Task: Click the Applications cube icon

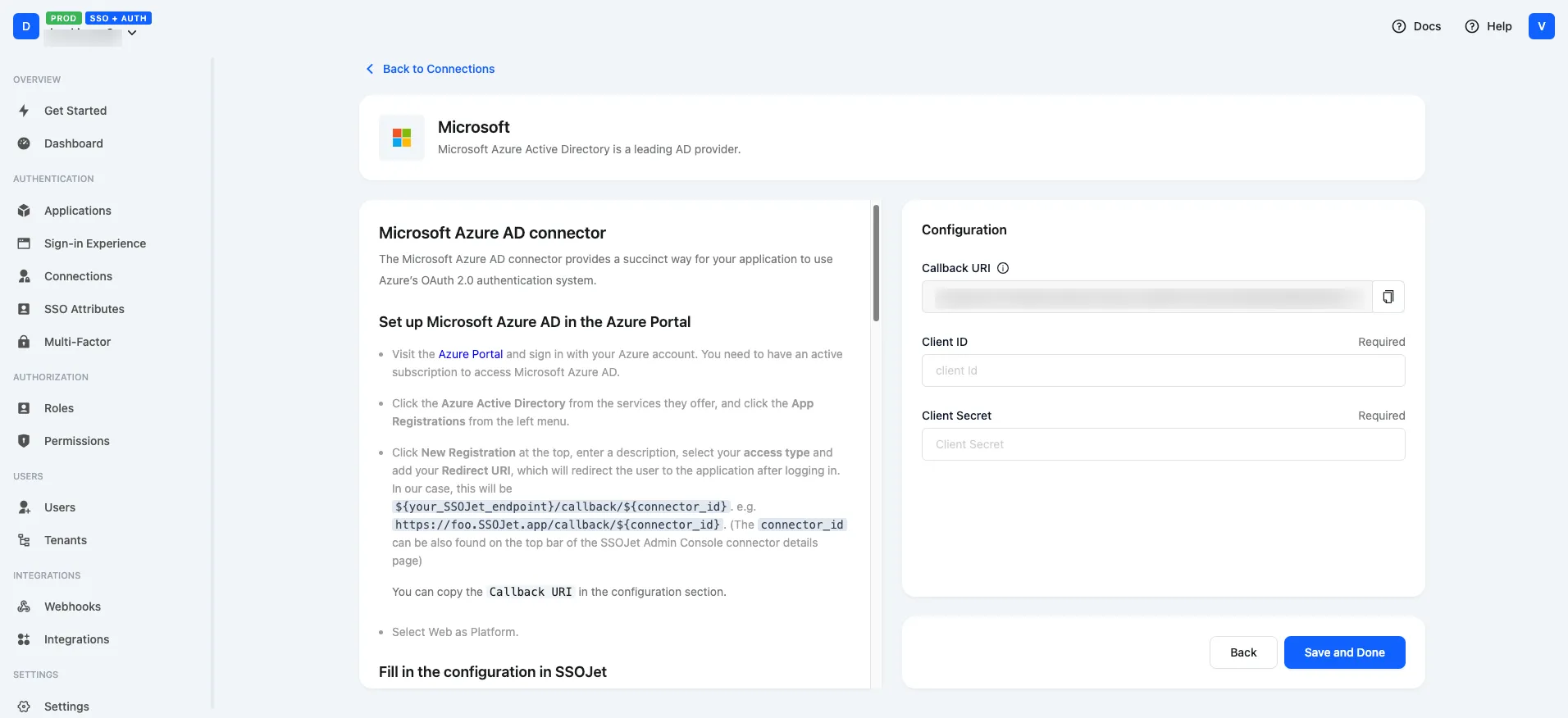Action: (24, 211)
